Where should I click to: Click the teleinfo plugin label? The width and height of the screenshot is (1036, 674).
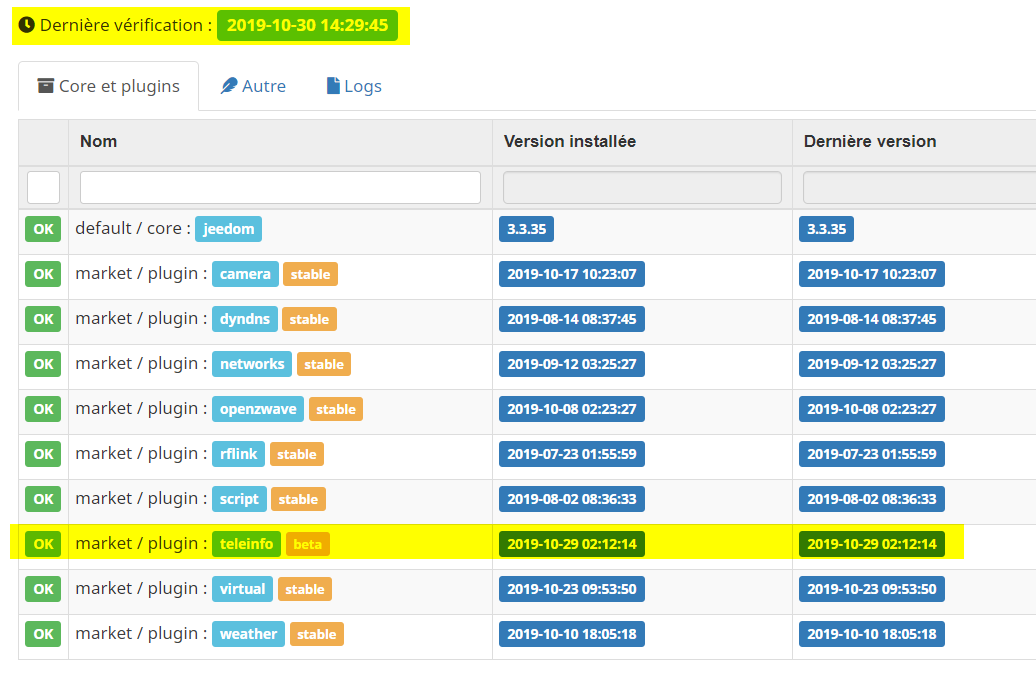[x=246, y=544]
